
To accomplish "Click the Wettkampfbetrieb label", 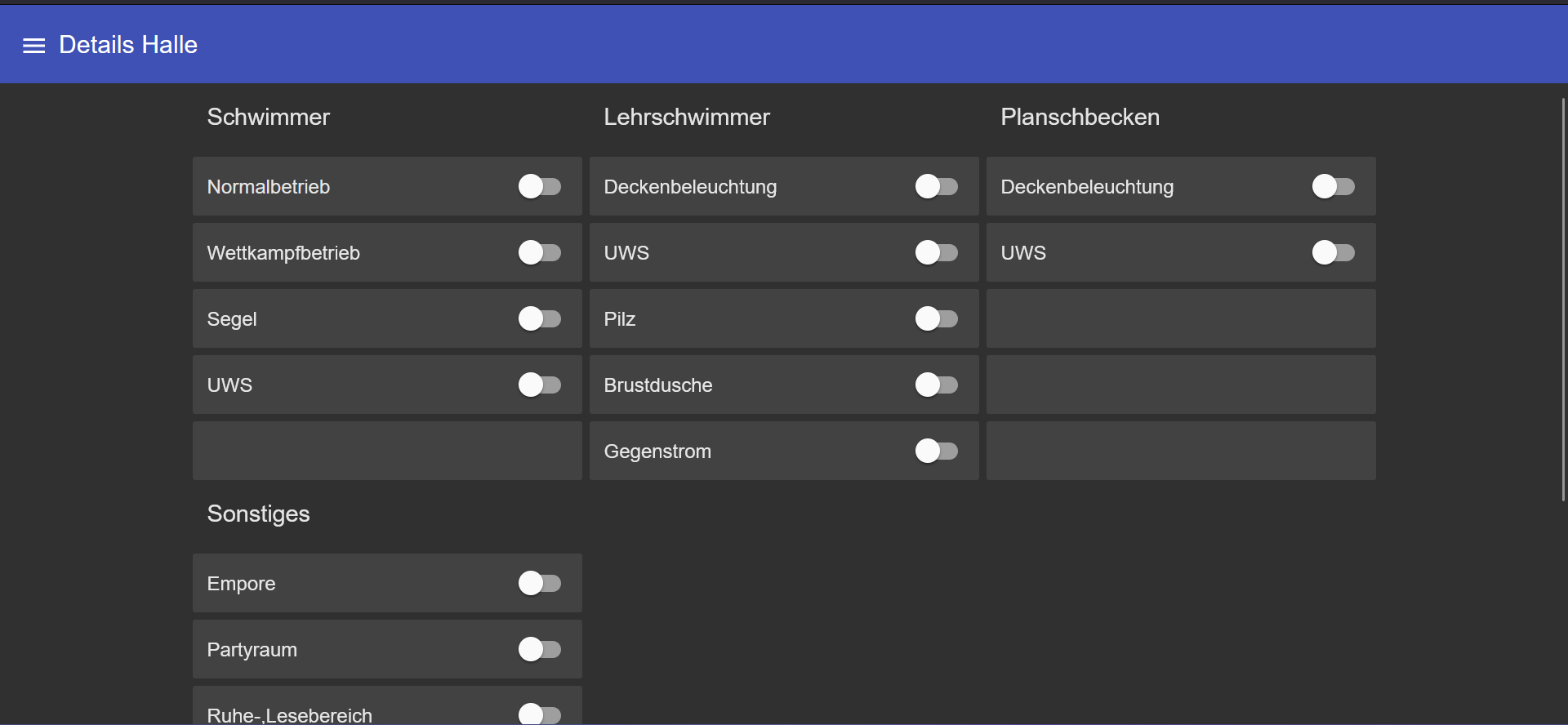I will click(283, 253).
